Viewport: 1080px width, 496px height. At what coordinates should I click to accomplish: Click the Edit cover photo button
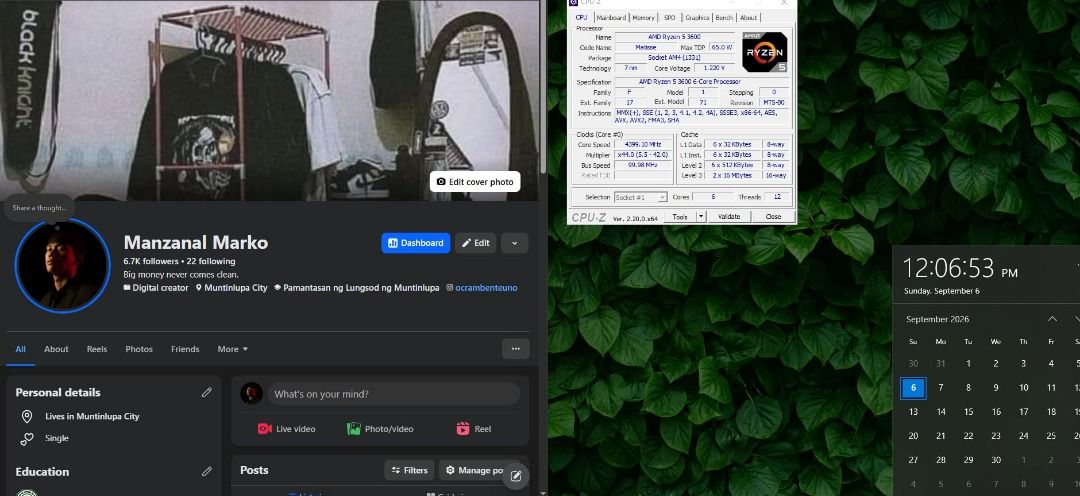(x=475, y=182)
